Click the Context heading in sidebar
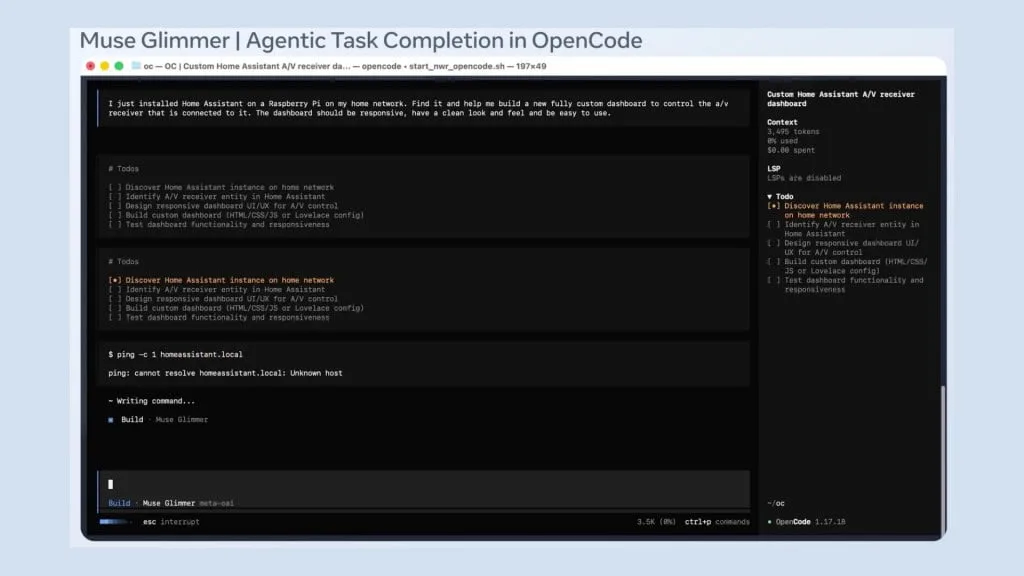The width and height of the screenshot is (1024, 576). coord(782,122)
